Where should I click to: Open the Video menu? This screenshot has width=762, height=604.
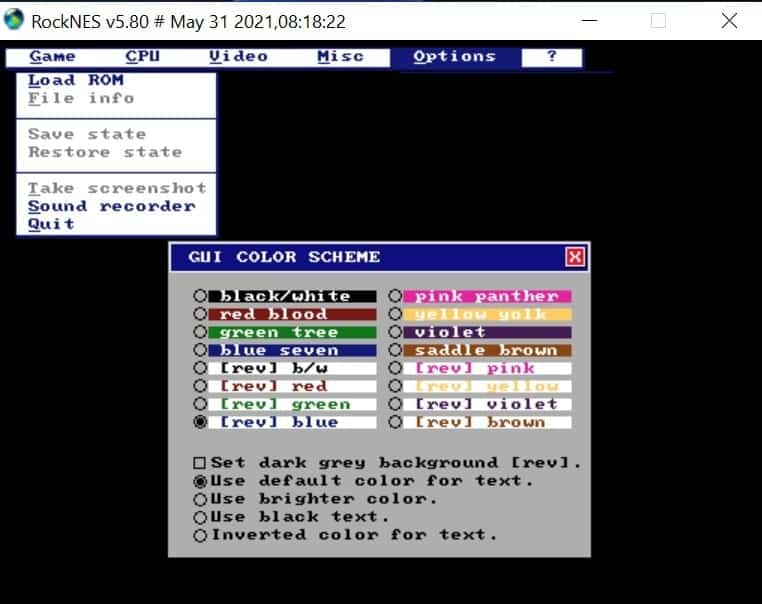point(238,57)
